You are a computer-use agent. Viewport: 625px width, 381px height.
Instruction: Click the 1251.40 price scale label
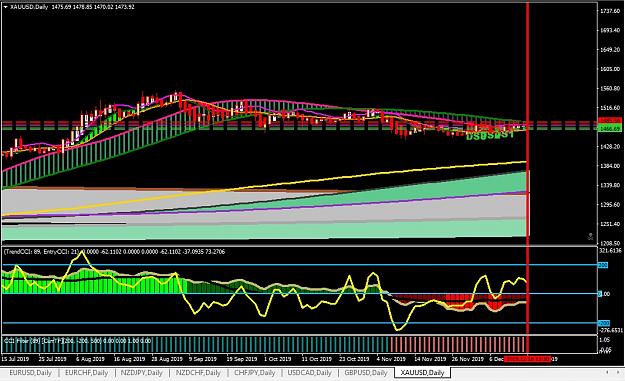610,224
